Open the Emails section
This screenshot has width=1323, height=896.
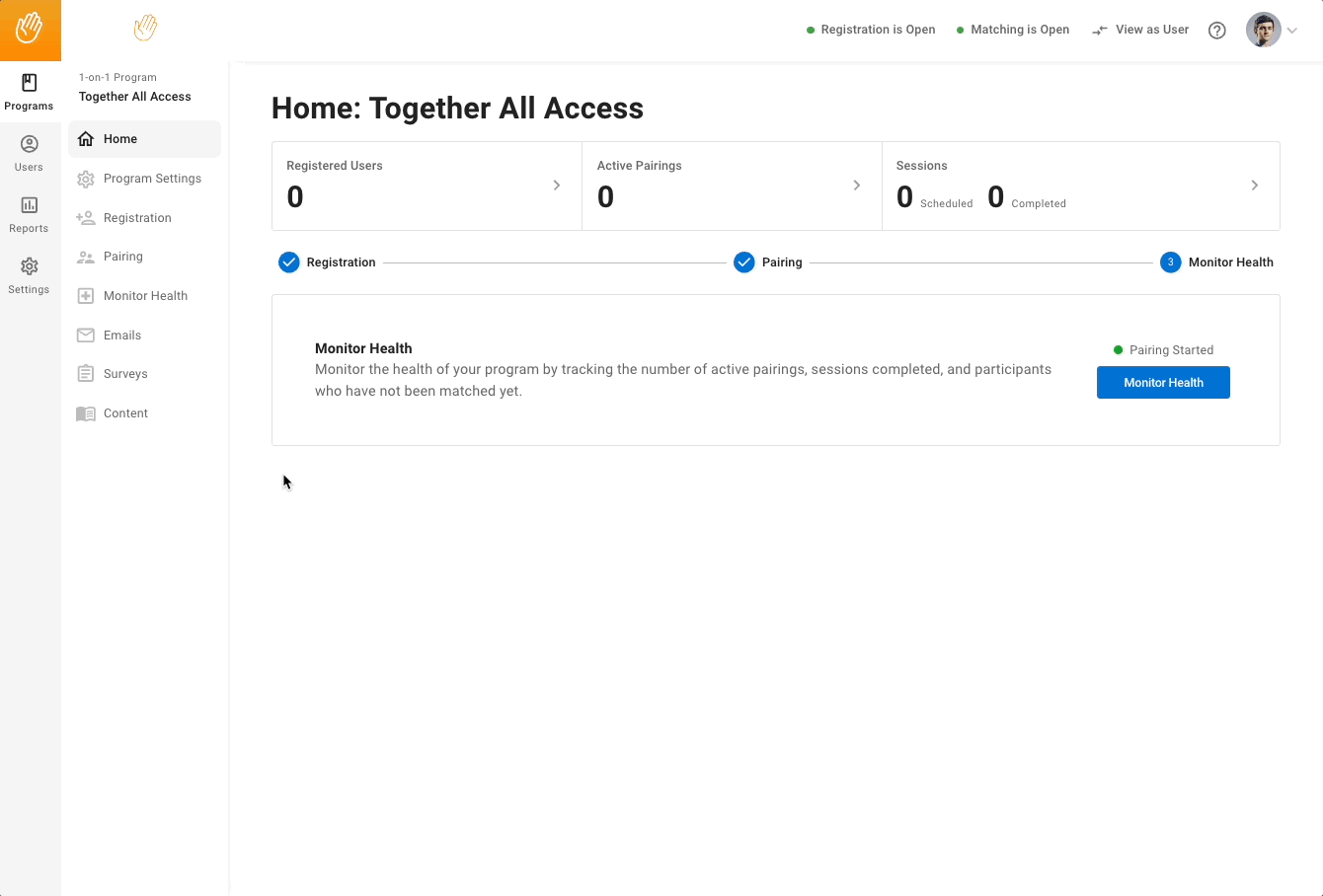coord(120,335)
